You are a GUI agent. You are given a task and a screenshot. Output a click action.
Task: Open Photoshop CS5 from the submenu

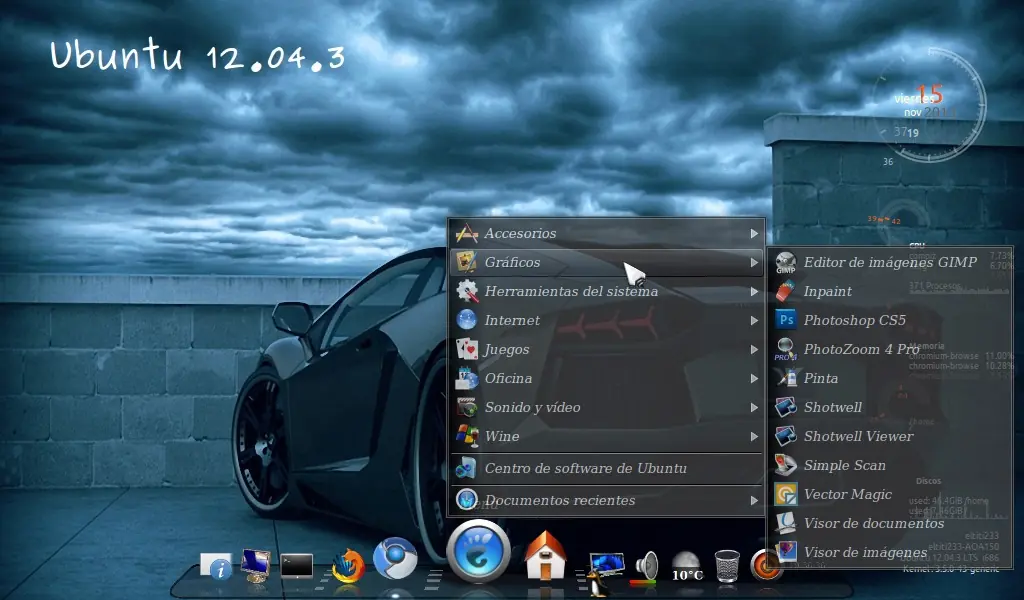point(890,320)
